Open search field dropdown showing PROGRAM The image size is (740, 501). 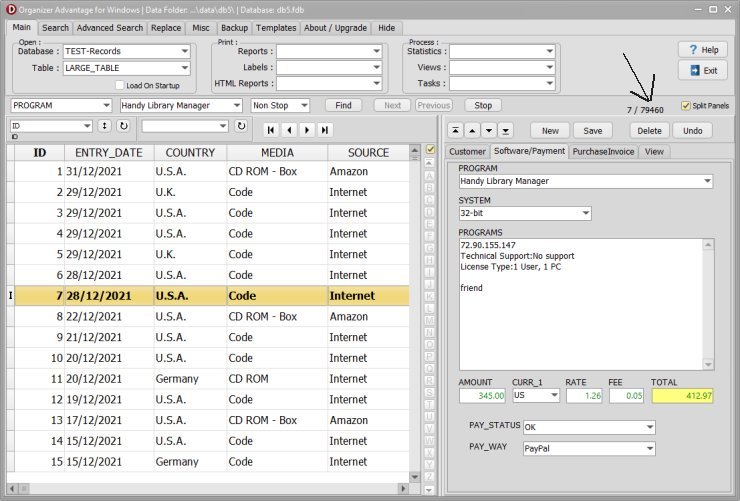pyautogui.click(x=107, y=105)
